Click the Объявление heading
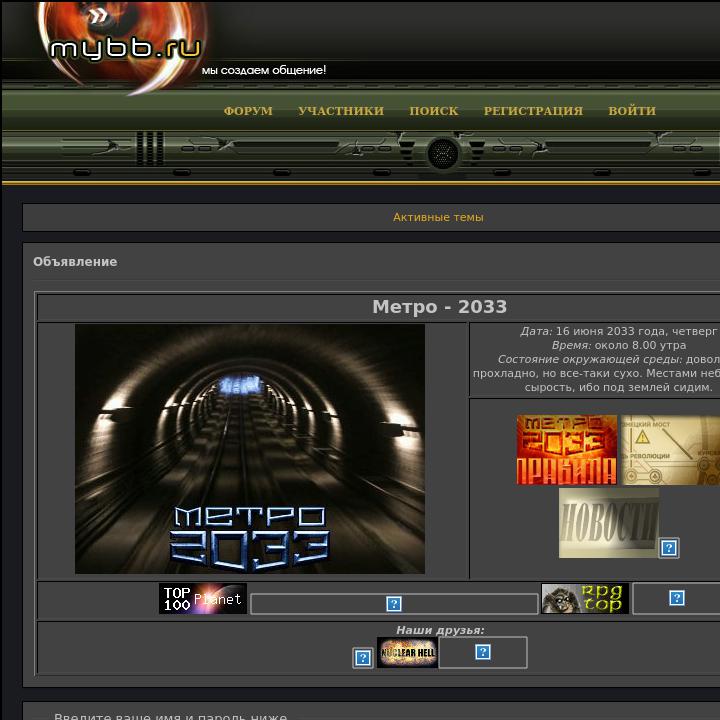Image resolution: width=720 pixels, height=720 pixels. tap(75, 262)
